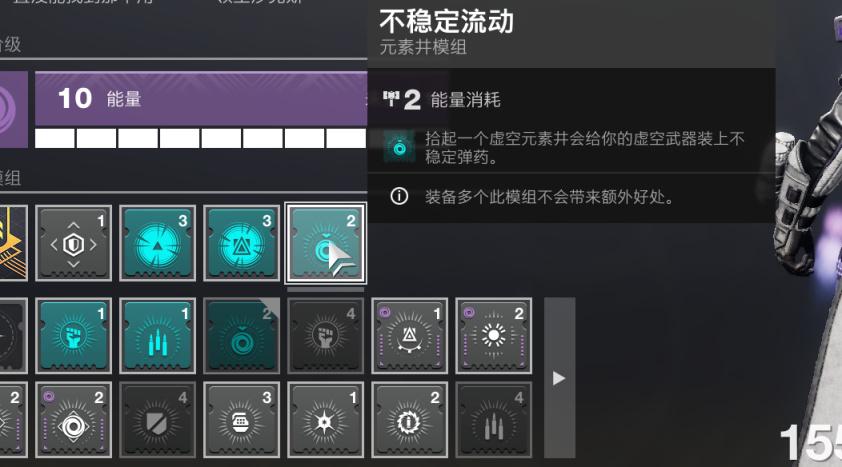Screen dimensions: 842x467
Task: Click the star burst mod costing 1
Action: (x=325, y=420)
